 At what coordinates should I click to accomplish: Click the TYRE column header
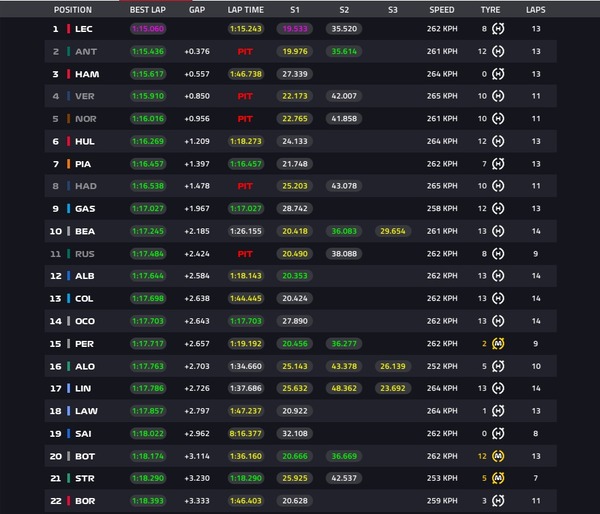(x=490, y=10)
